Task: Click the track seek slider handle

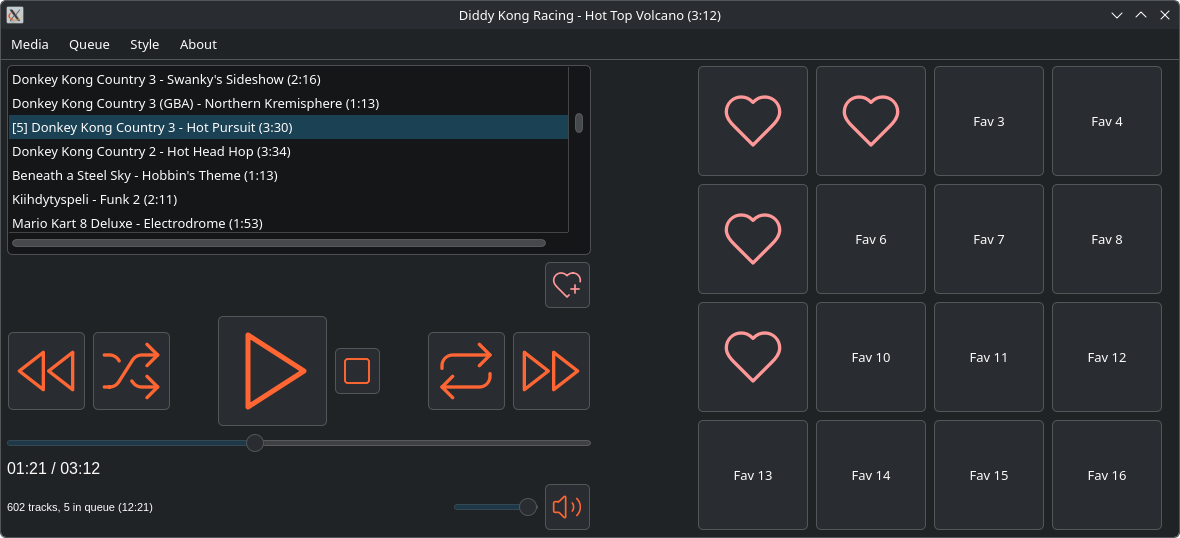Action: [x=255, y=443]
